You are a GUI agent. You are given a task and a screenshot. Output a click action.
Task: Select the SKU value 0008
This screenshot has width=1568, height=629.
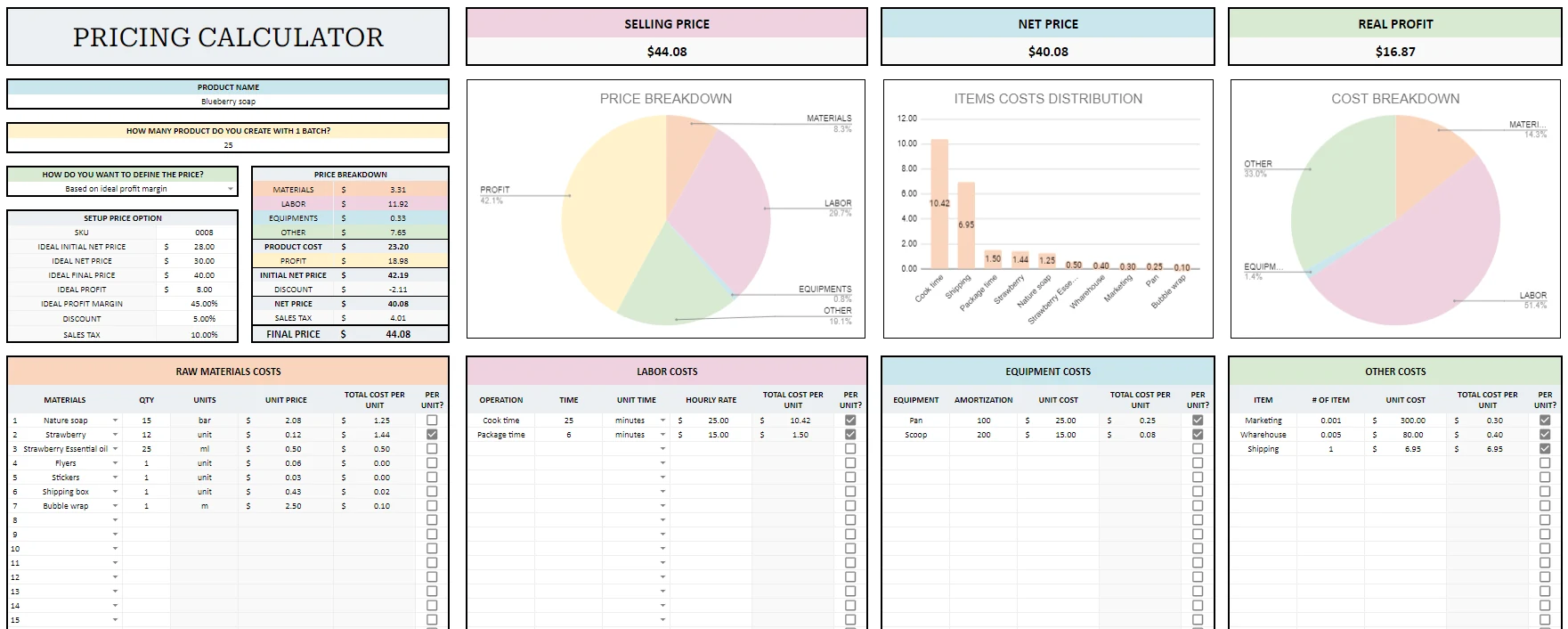[x=204, y=233]
